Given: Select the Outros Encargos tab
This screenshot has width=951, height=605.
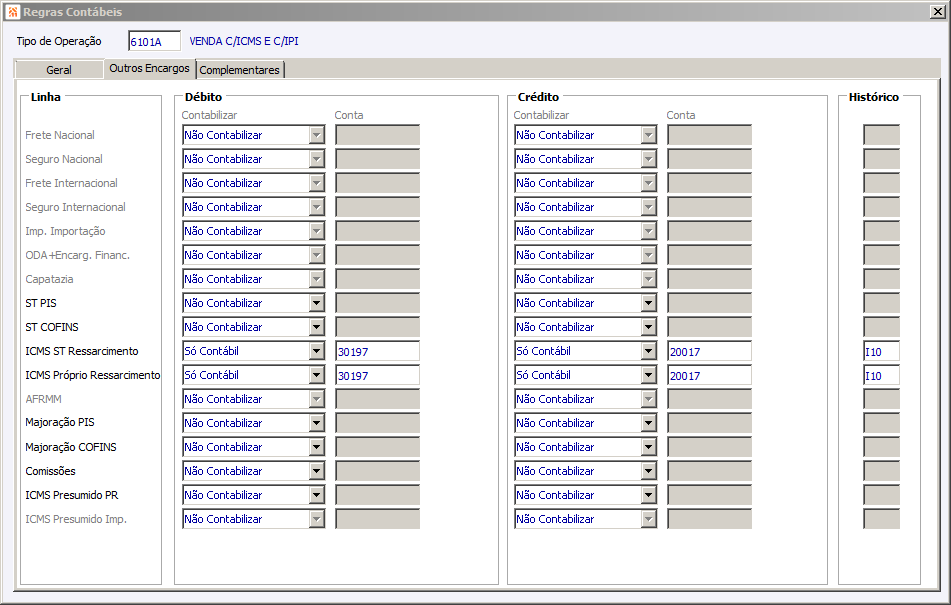Looking at the screenshot, I should pyautogui.click(x=149, y=69).
